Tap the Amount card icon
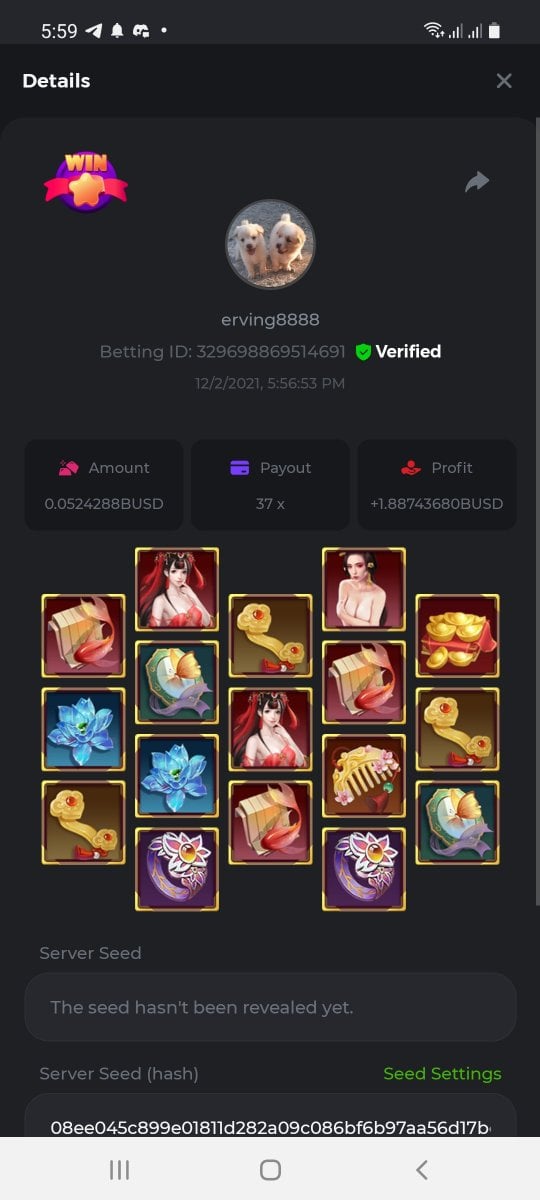 (x=69, y=467)
